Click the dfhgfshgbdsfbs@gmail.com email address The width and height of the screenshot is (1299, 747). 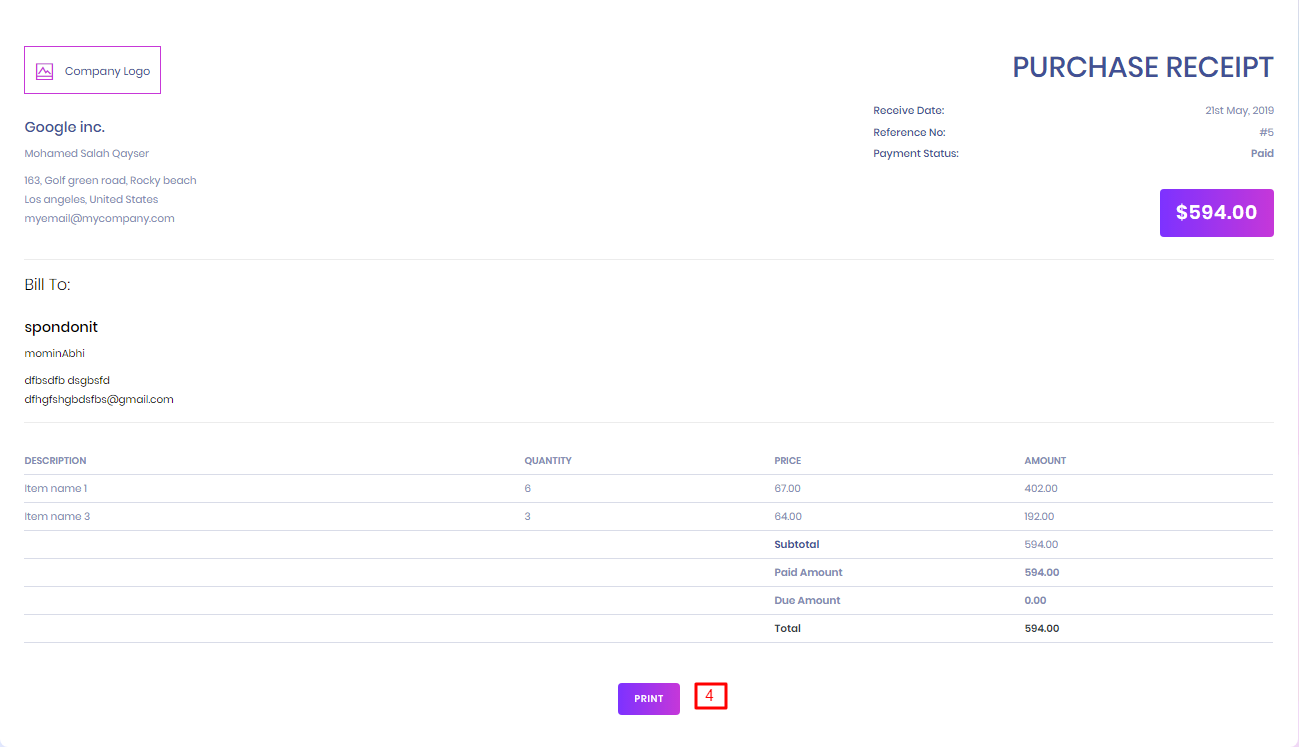(x=99, y=399)
